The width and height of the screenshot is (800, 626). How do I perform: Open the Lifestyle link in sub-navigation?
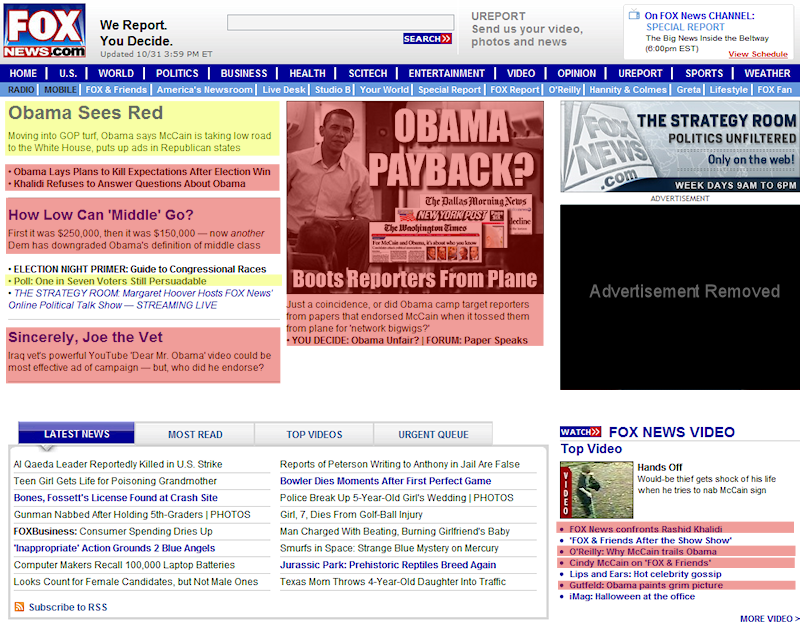[729, 90]
